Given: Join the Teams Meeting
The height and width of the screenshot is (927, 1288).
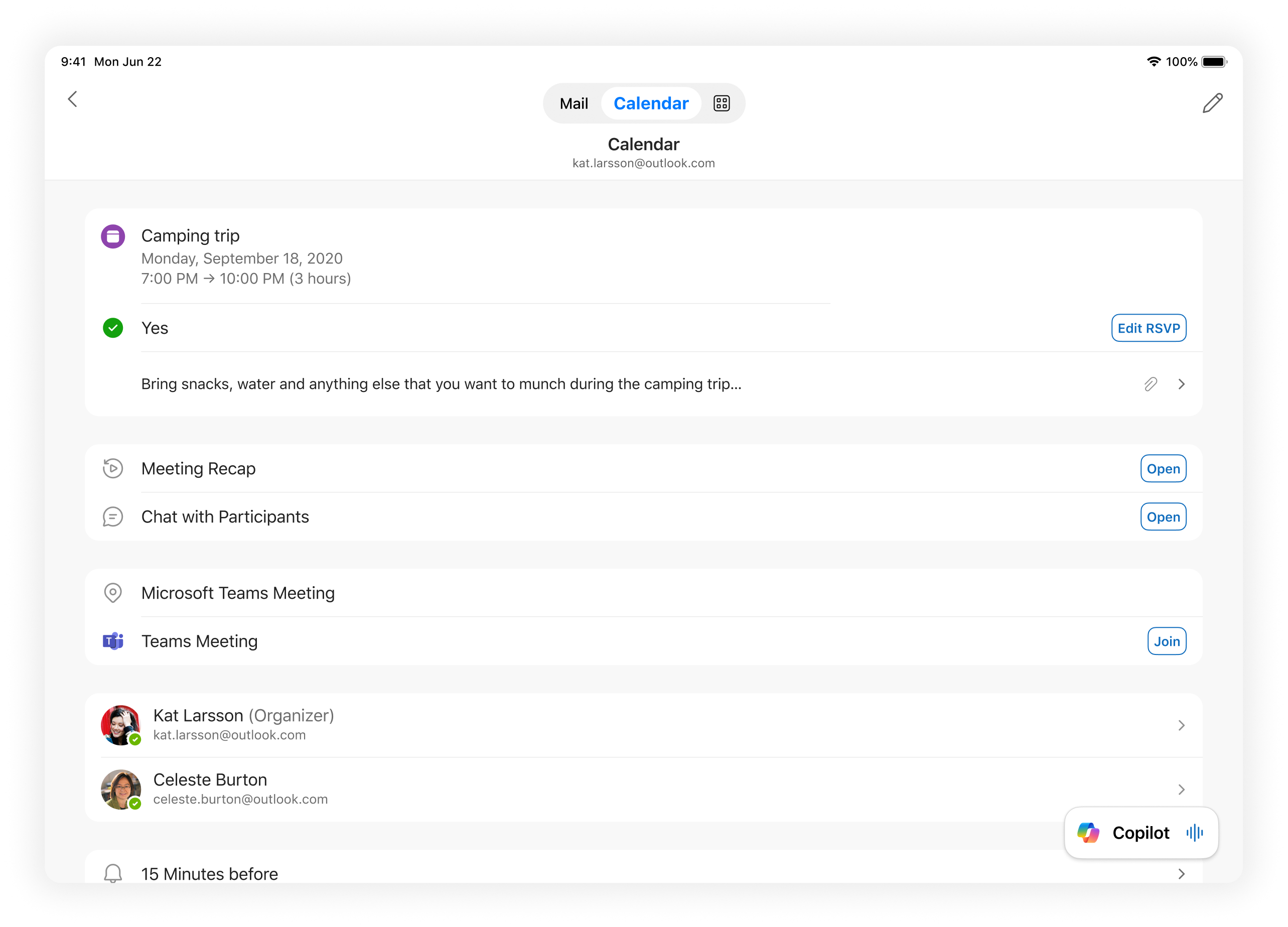Looking at the screenshot, I should [x=1167, y=641].
